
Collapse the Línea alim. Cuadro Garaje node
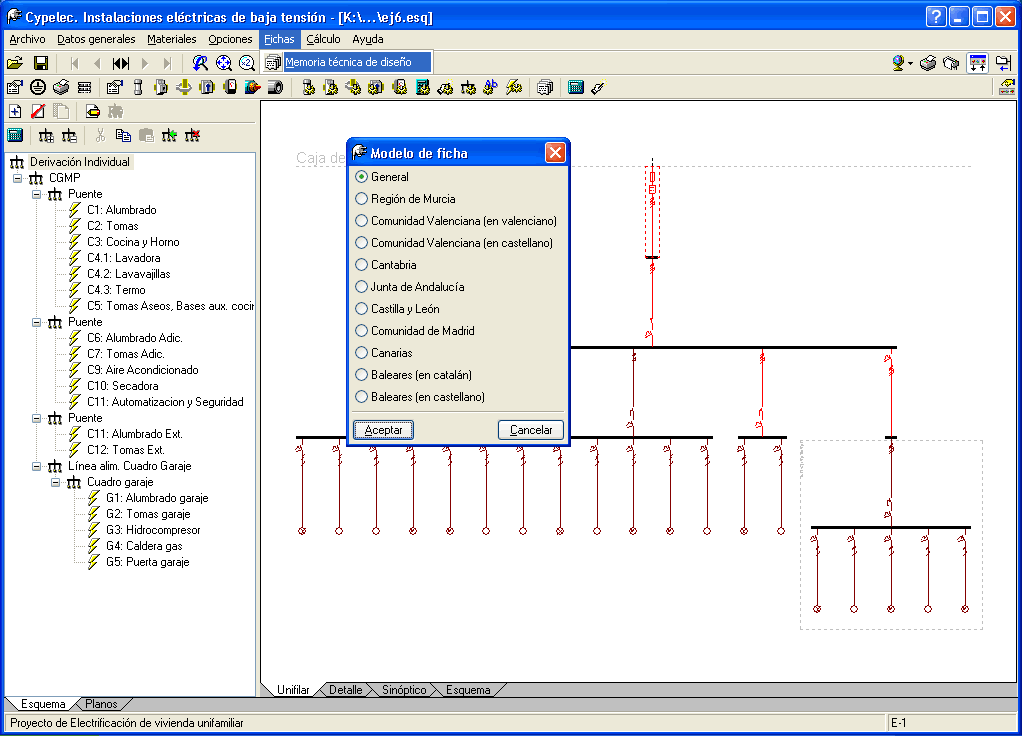36,466
